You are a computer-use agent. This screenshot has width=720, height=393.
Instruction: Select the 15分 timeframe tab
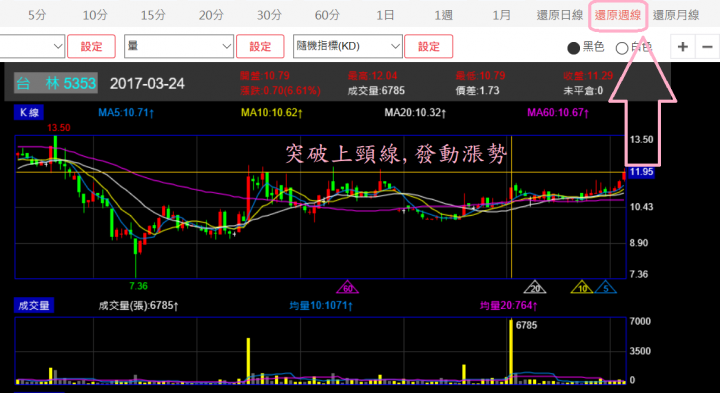(x=153, y=15)
